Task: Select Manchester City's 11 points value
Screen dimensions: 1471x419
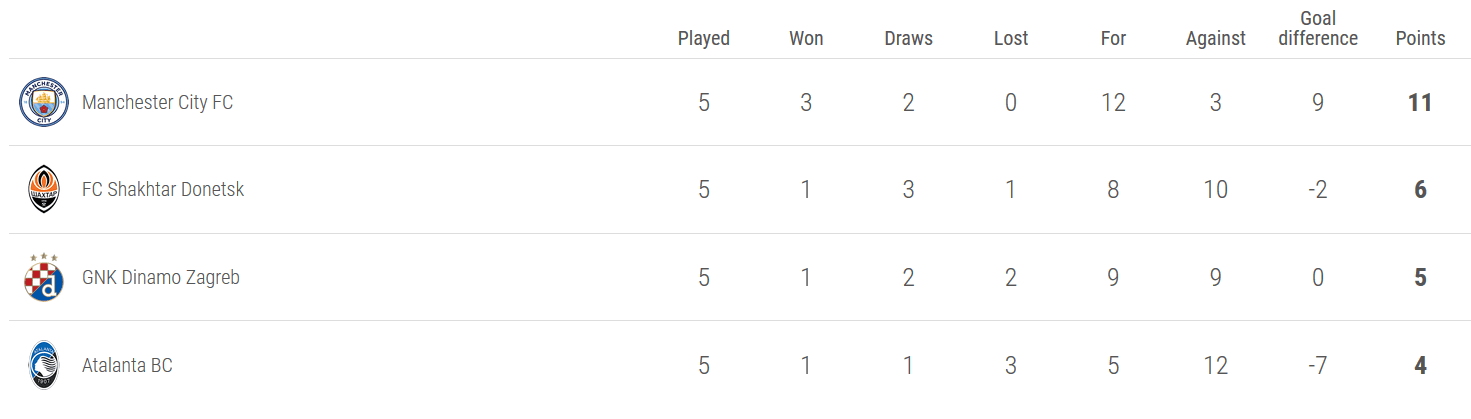Action: 1420,103
